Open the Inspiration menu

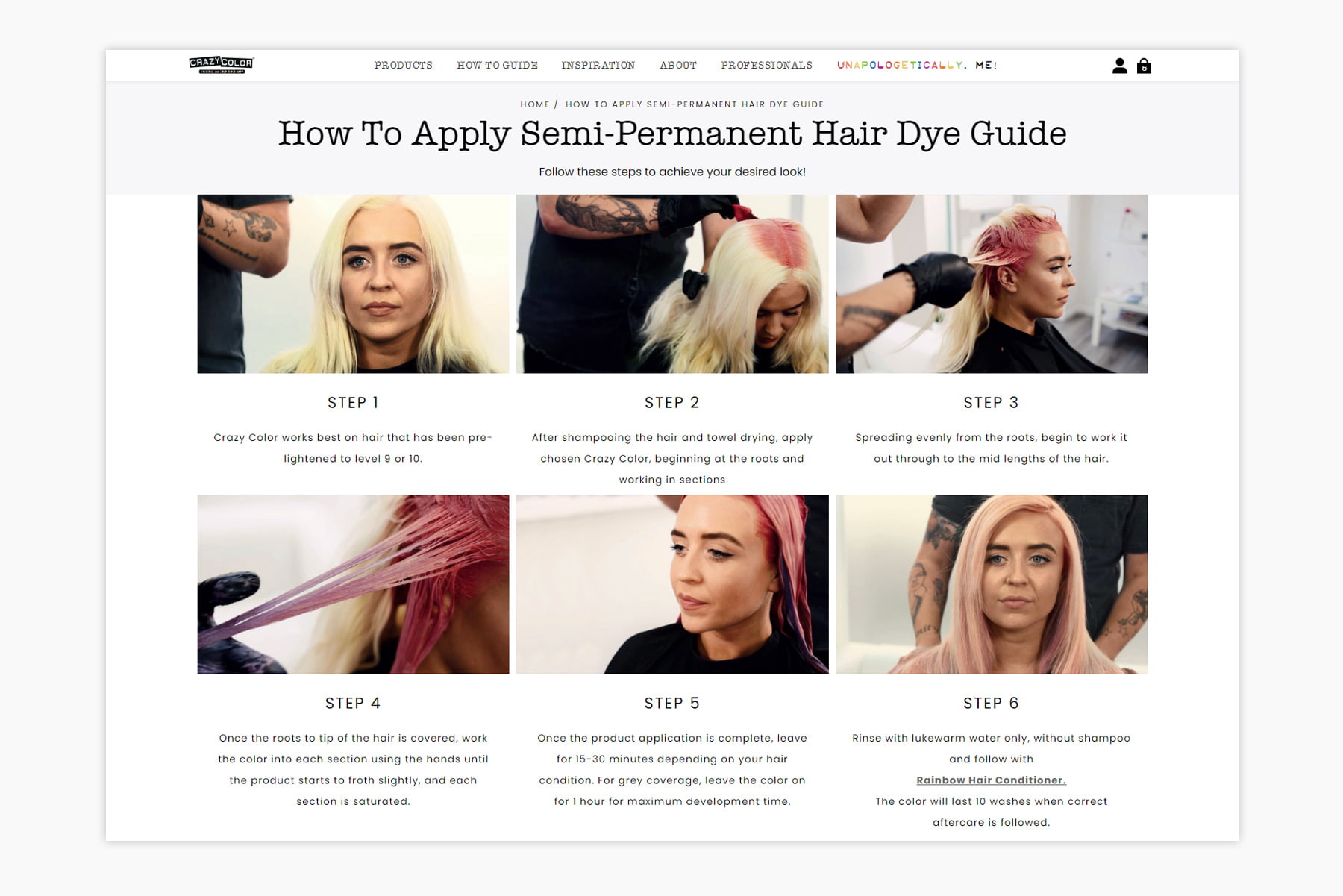pyautogui.click(x=598, y=65)
